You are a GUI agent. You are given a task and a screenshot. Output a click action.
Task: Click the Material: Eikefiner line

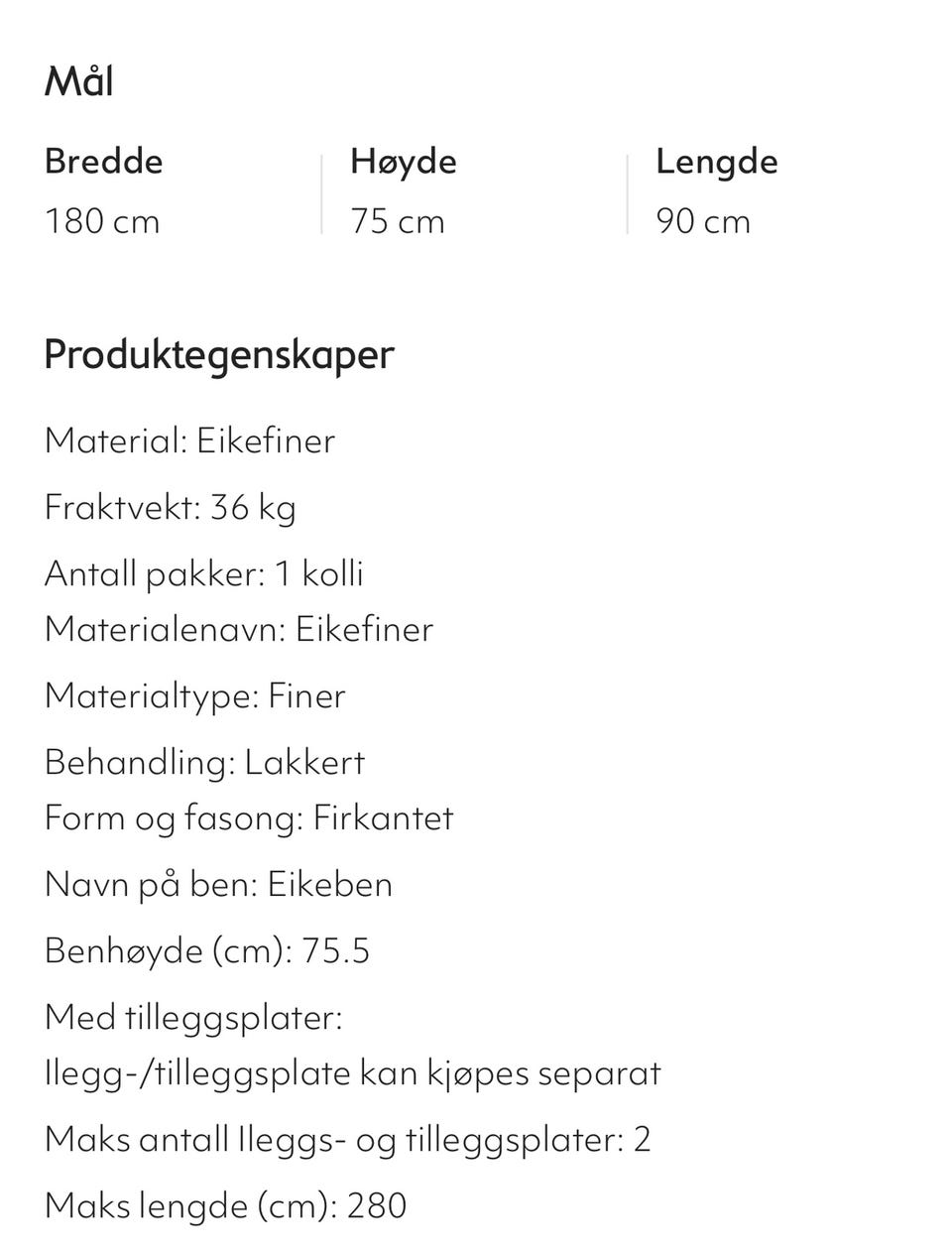189,440
